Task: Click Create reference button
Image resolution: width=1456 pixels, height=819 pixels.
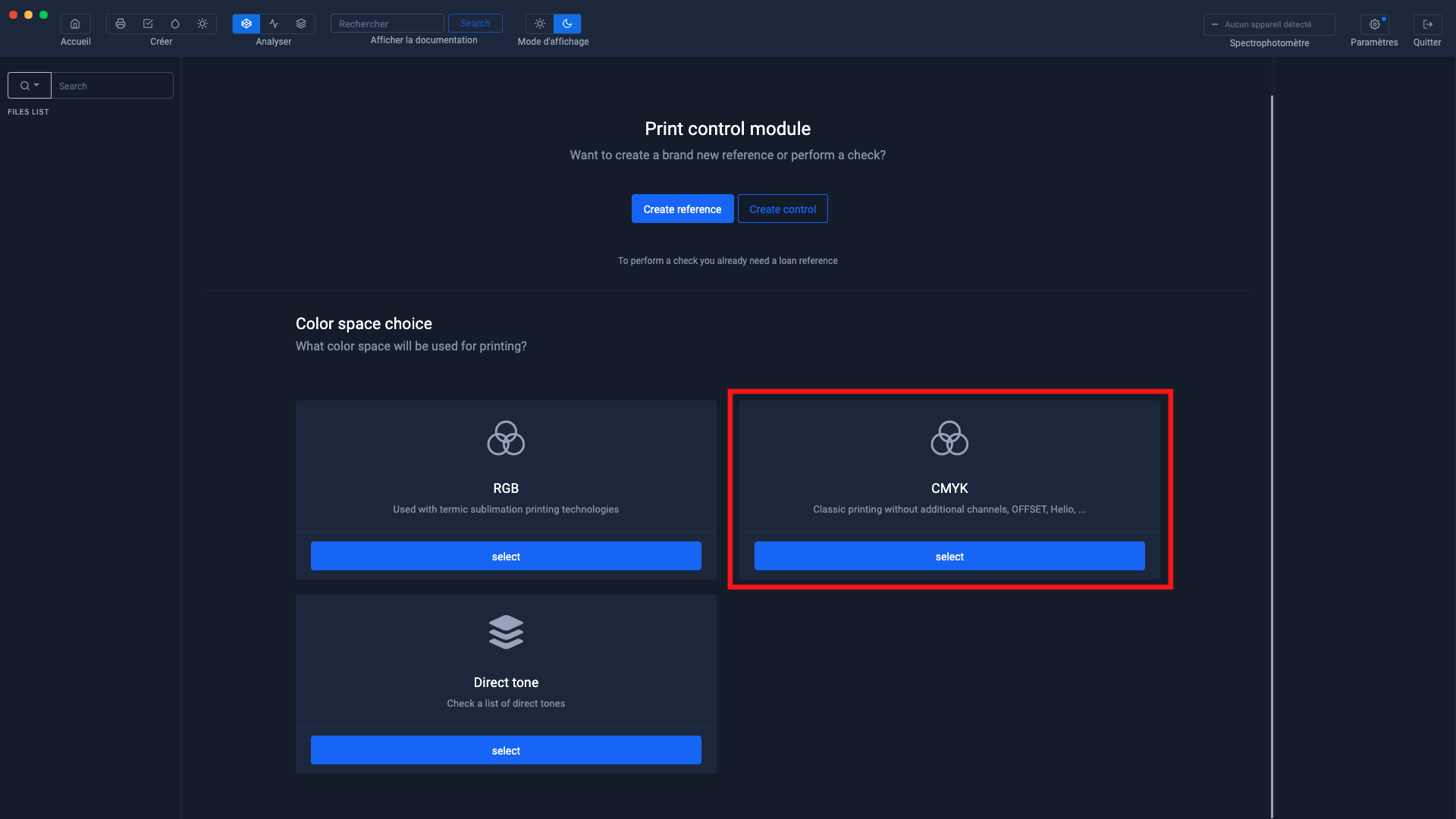Action: pyautogui.click(x=682, y=209)
